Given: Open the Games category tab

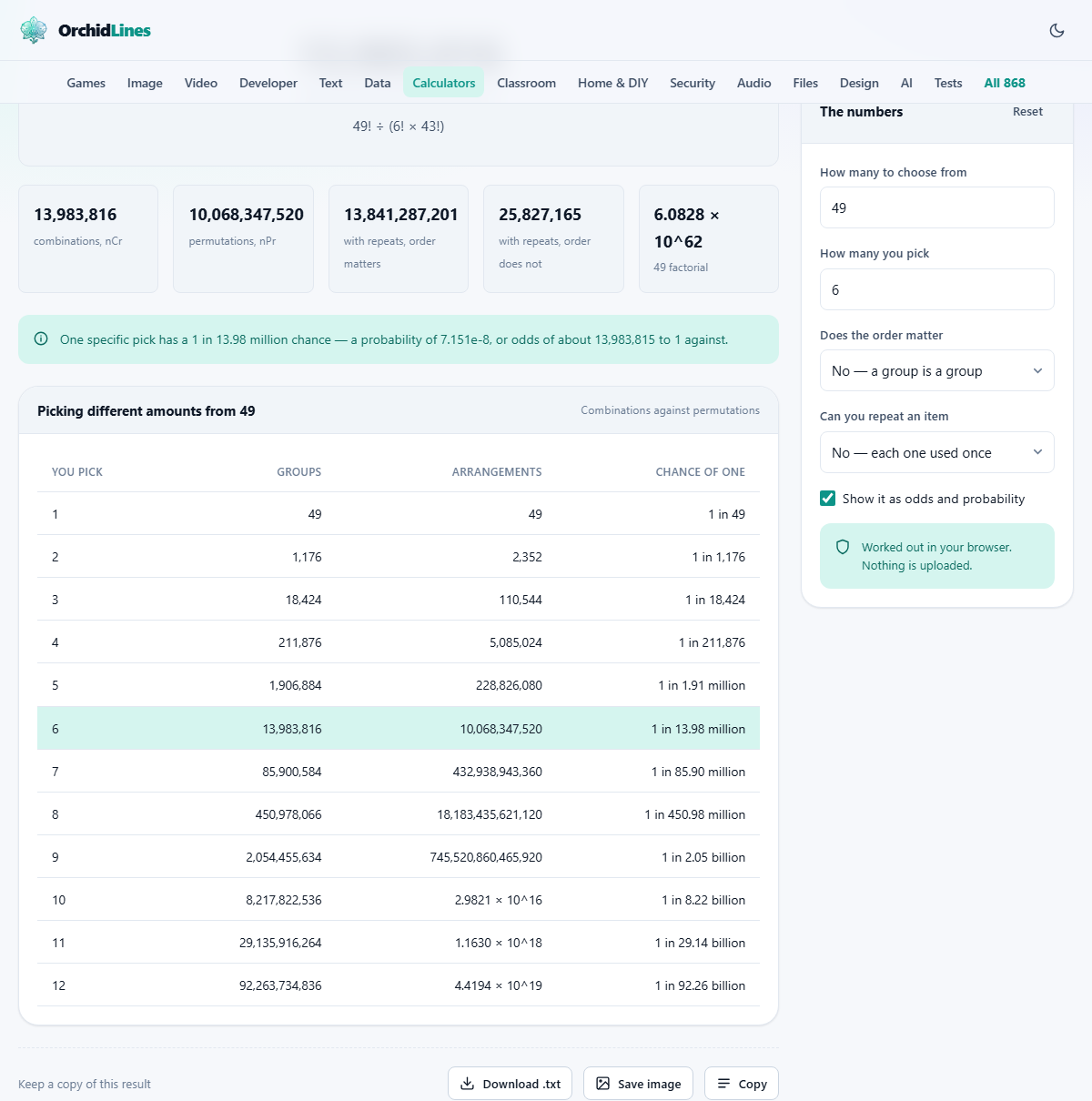Looking at the screenshot, I should [86, 83].
